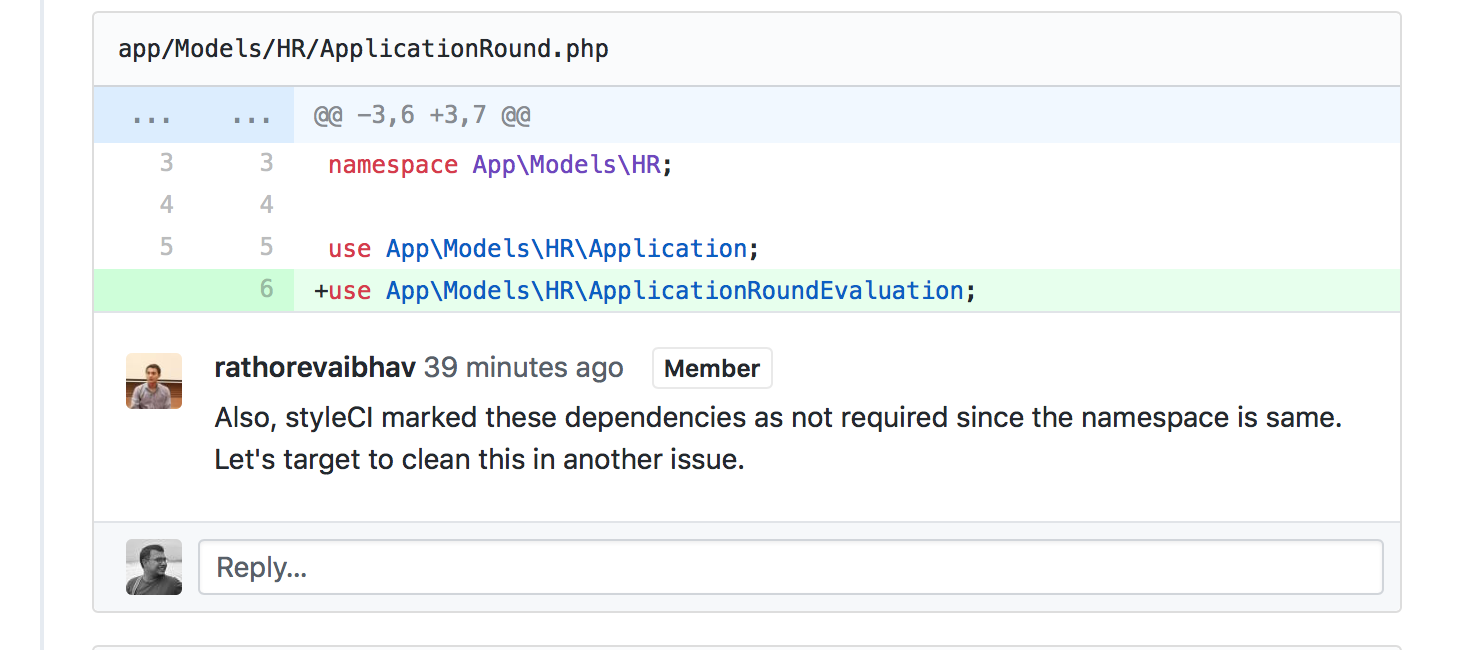
Task: Select the hunk header @@ -3,6 +3,7 @@
Action: [x=422, y=115]
